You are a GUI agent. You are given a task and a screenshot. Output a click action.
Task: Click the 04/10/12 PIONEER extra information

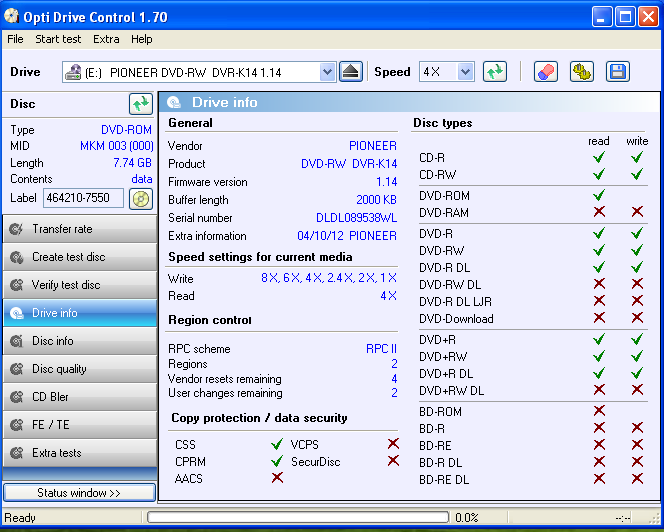(x=347, y=236)
